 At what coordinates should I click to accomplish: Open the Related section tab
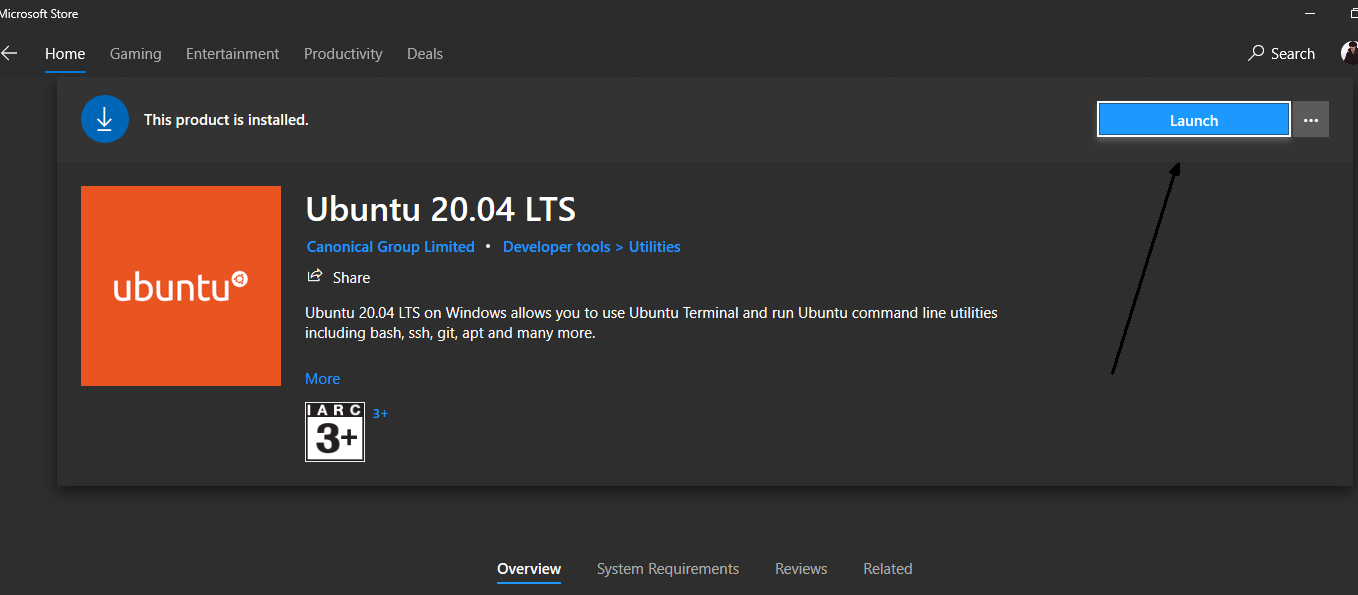(x=888, y=568)
